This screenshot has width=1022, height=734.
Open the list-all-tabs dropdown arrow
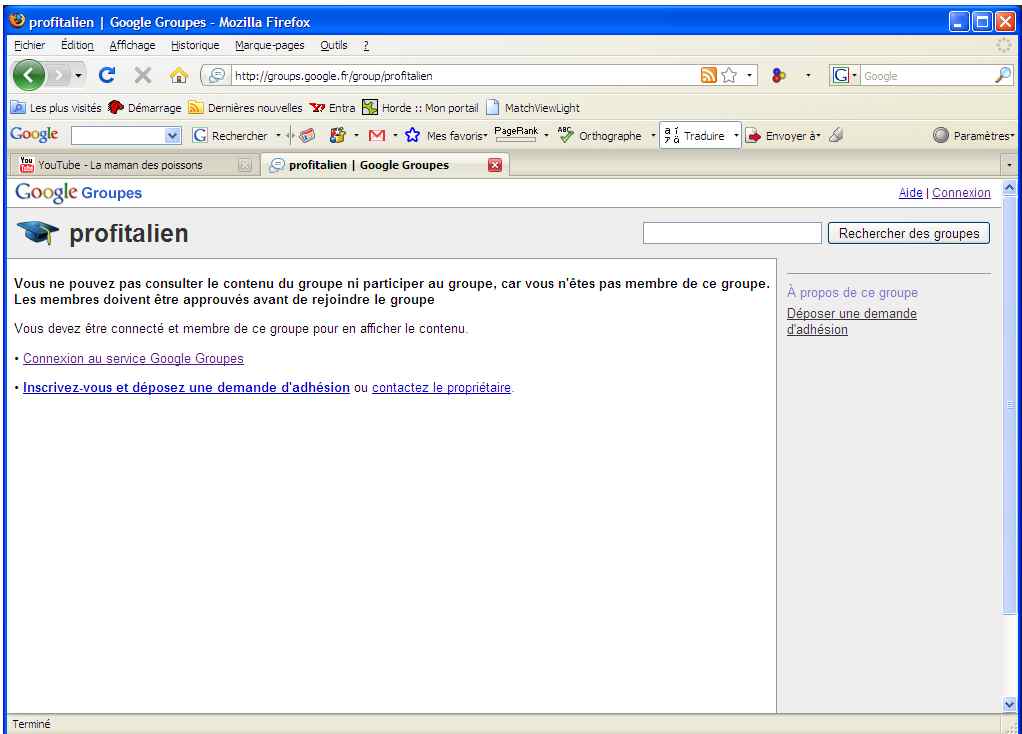click(x=1010, y=165)
